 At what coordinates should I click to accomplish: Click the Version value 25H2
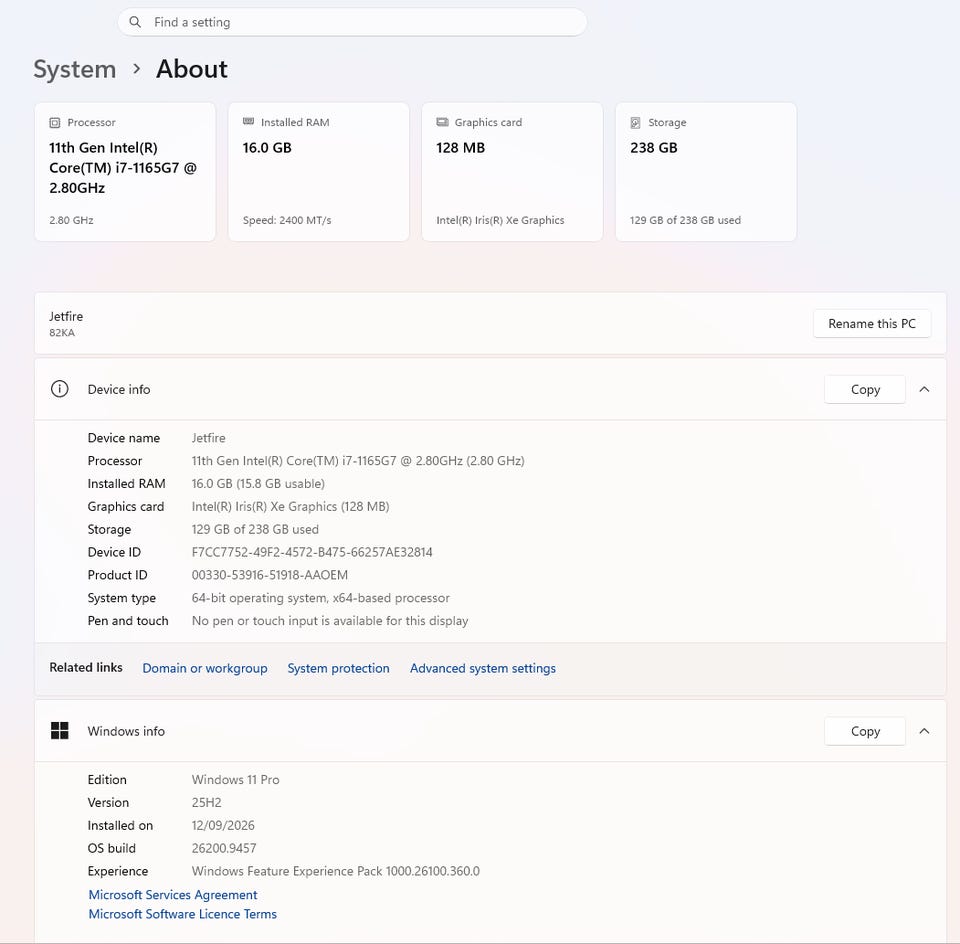pos(206,803)
